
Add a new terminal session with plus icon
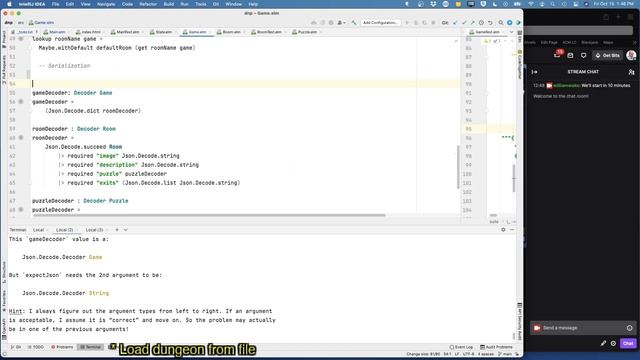(117, 230)
